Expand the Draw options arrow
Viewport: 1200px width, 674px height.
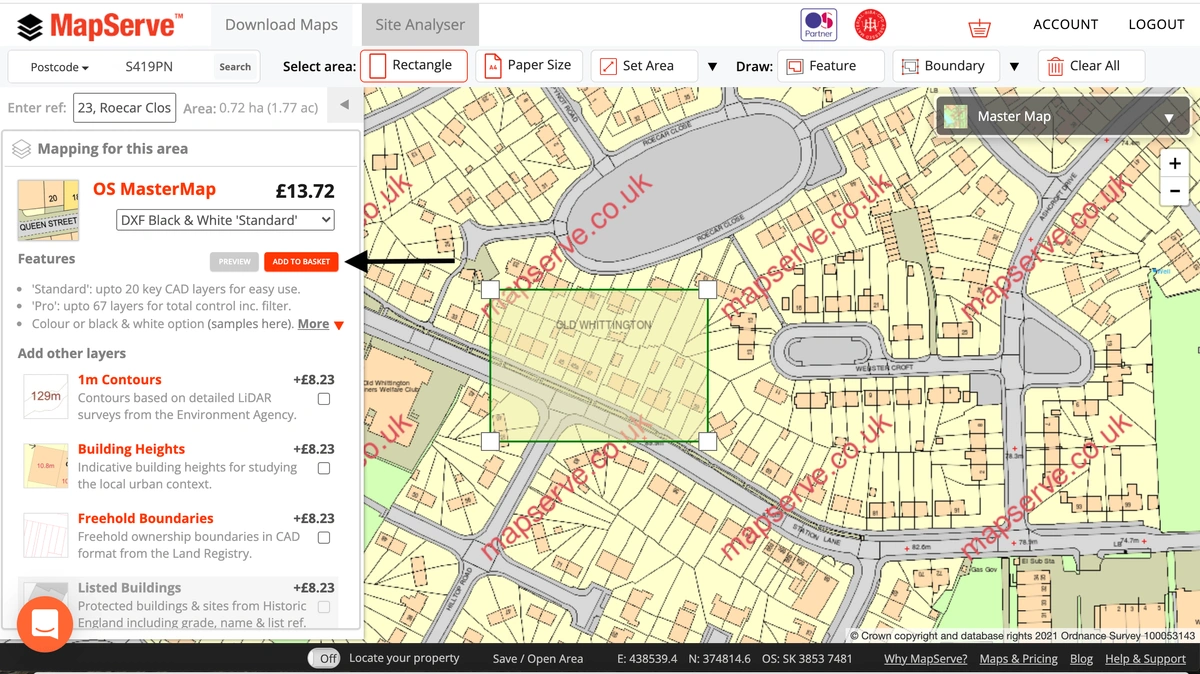click(x=1014, y=67)
